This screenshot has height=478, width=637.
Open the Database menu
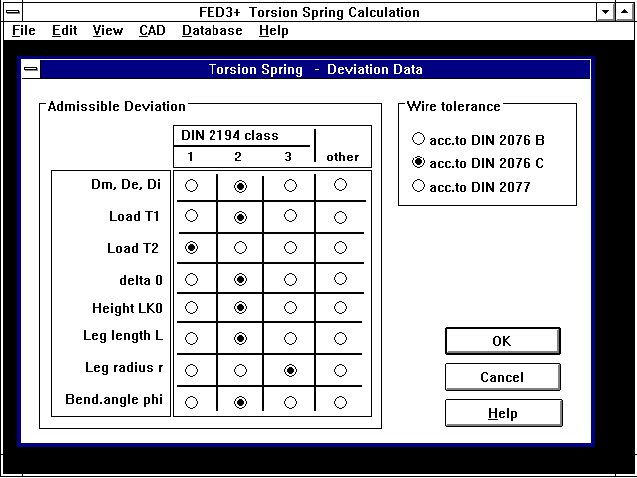212,31
